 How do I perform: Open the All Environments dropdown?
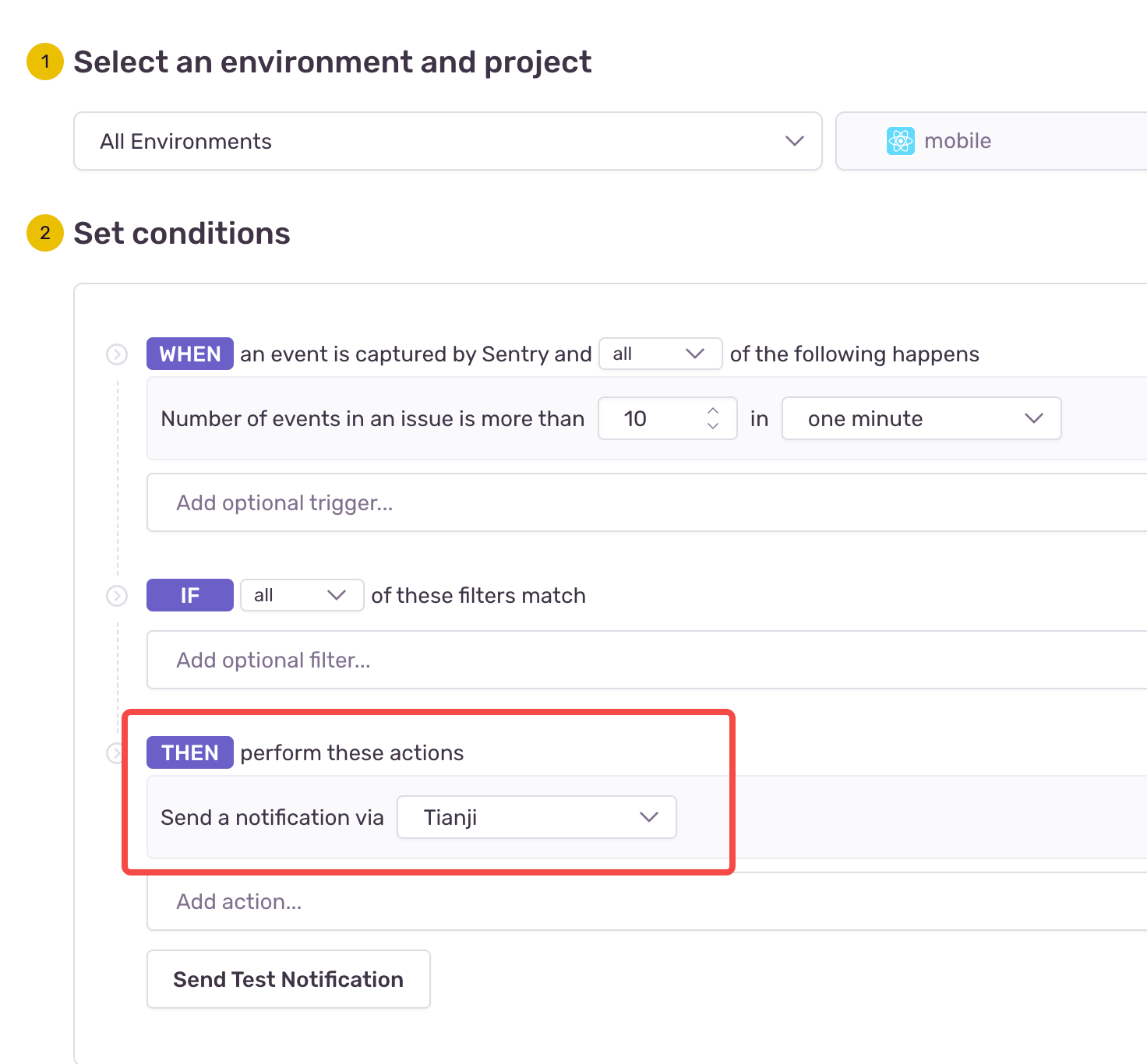(x=447, y=141)
